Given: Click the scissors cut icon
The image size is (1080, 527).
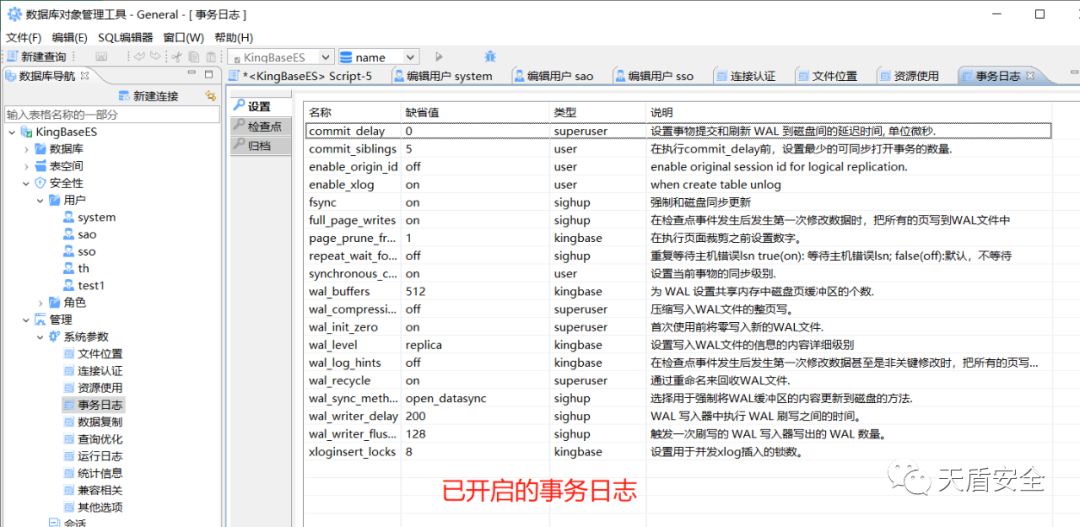Looking at the screenshot, I should click(x=177, y=57).
